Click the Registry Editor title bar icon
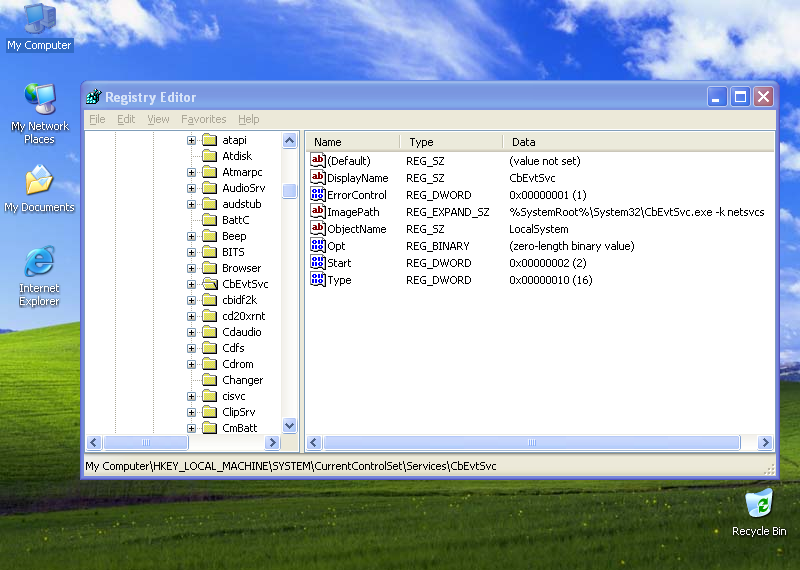 tap(94, 96)
